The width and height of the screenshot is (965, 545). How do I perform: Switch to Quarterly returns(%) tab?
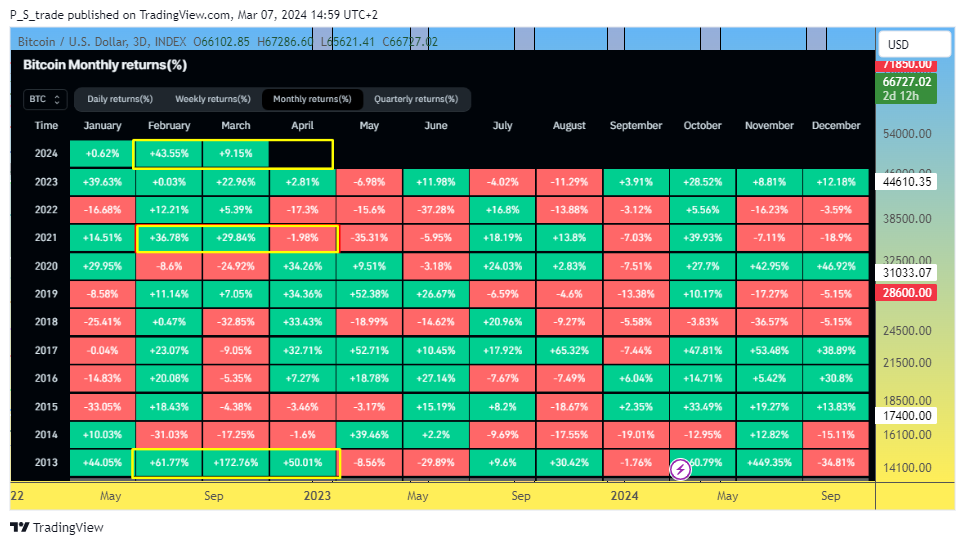click(x=416, y=99)
